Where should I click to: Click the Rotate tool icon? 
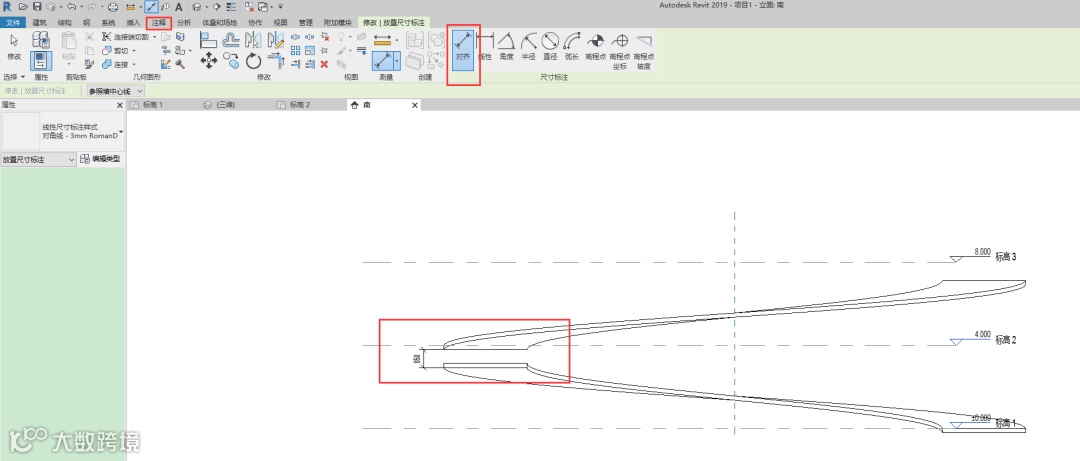tap(253, 61)
